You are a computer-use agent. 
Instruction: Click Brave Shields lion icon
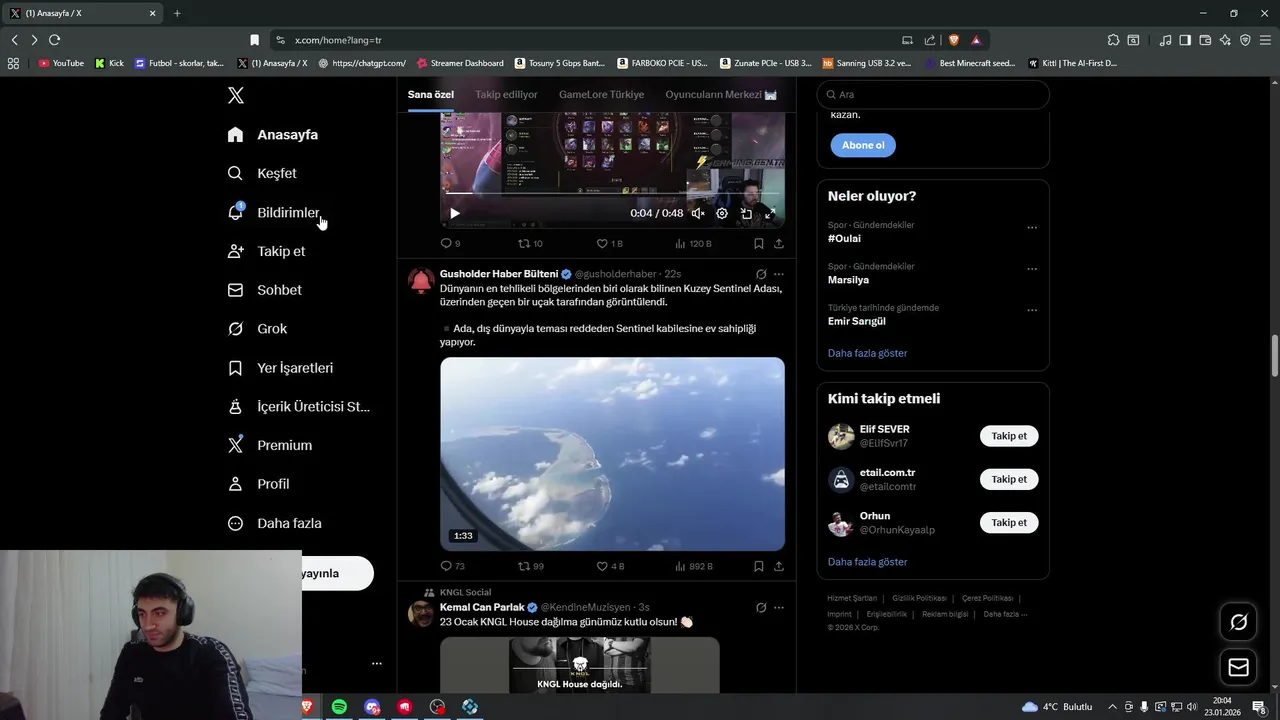(x=953, y=40)
